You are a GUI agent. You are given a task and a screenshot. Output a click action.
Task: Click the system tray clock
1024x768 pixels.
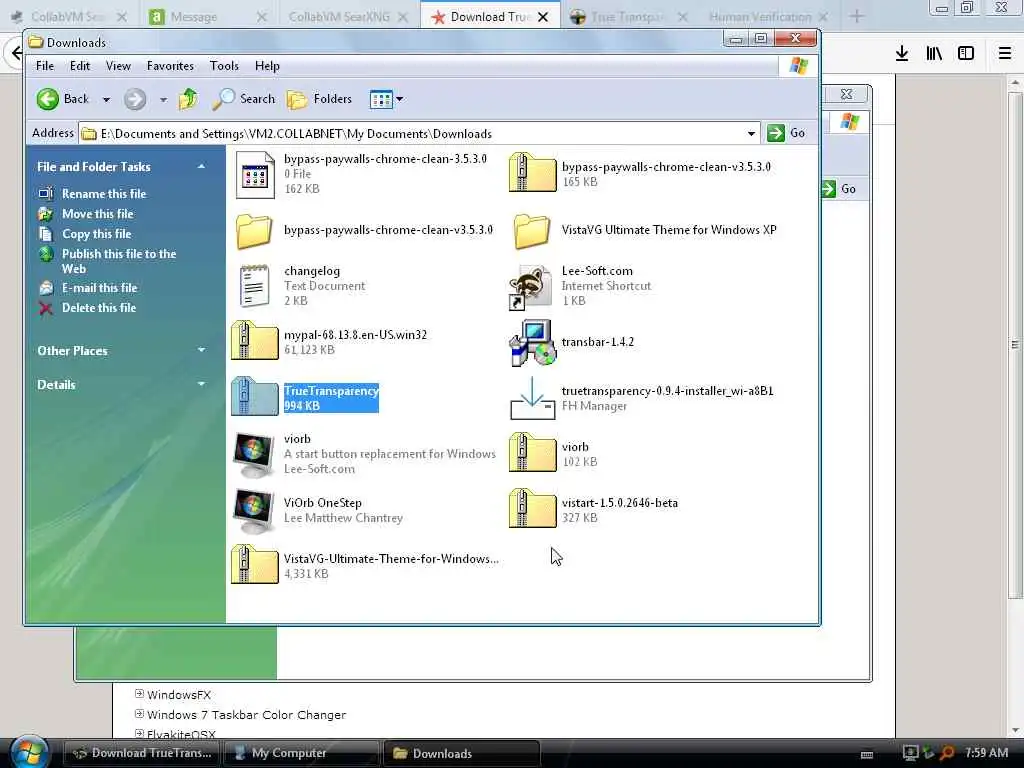(x=986, y=753)
